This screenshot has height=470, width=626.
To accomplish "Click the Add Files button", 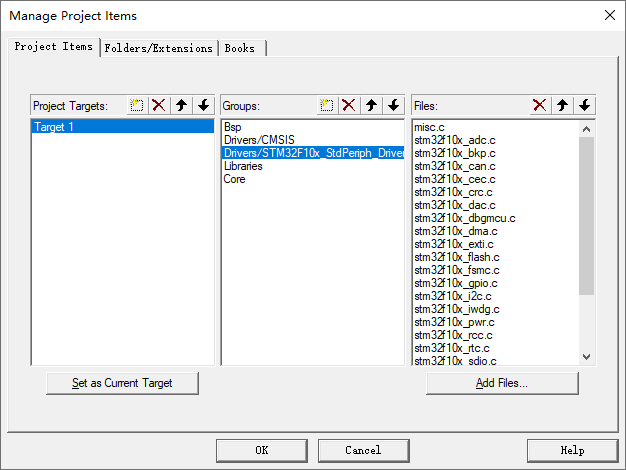I will [502, 383].
